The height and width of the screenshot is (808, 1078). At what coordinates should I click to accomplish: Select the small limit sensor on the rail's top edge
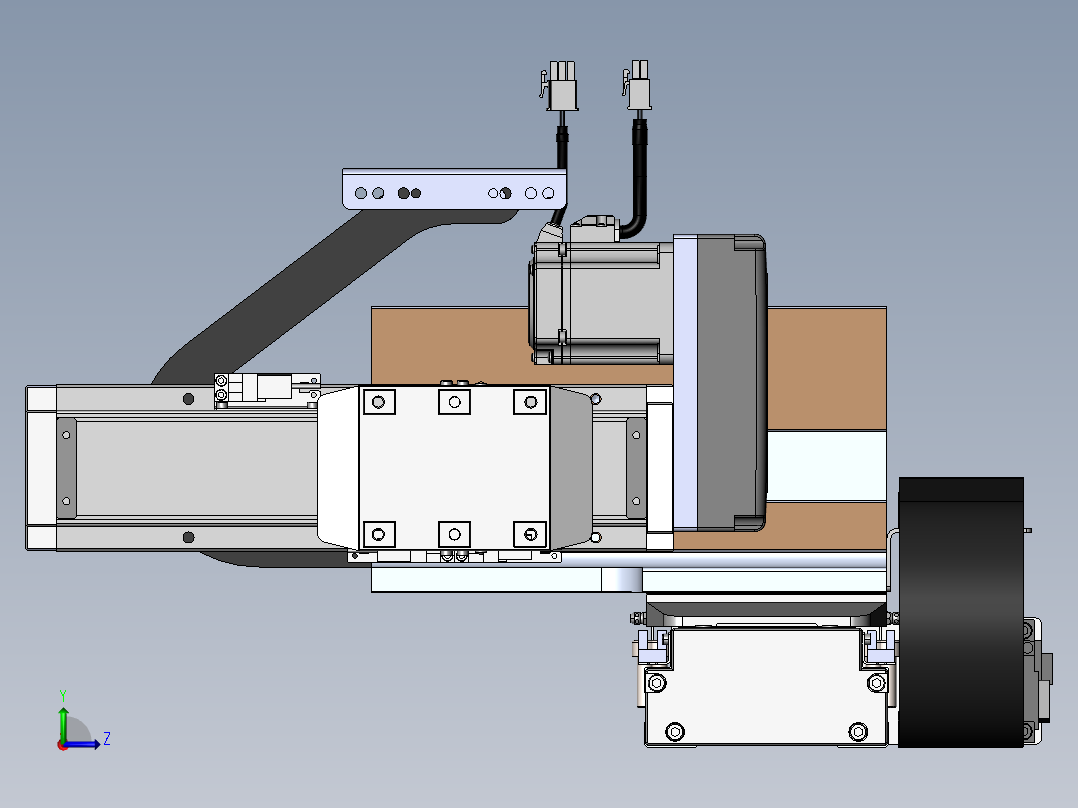click(x=267, y=389)
